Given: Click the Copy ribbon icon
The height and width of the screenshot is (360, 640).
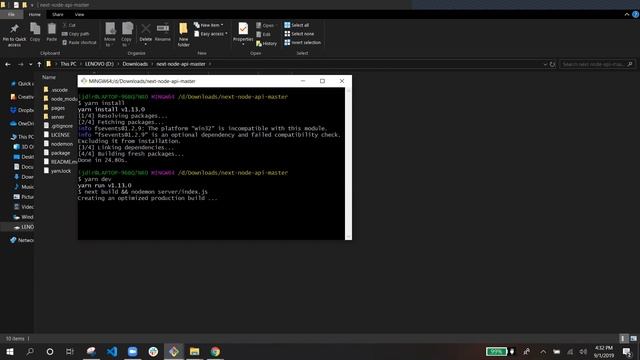Looking at the screenshot, I should tap(35, 32).
